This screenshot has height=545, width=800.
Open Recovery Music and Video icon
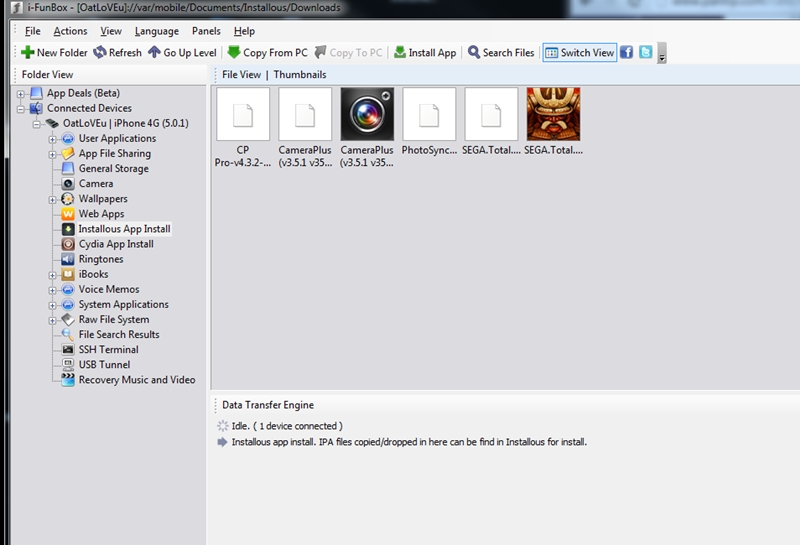(68, 380)
